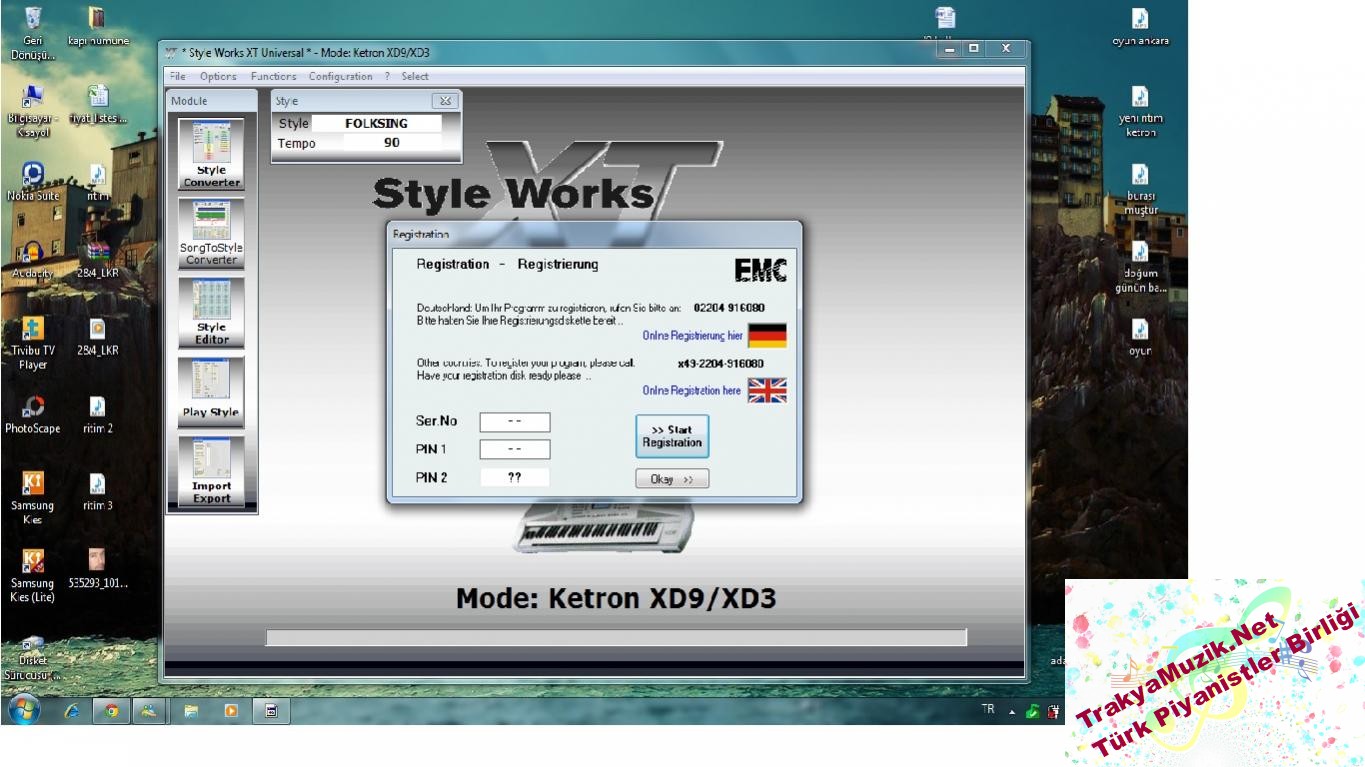Open the Style Converter module
Viewport: 1365px width, 767px height.
tap(211, 153)
